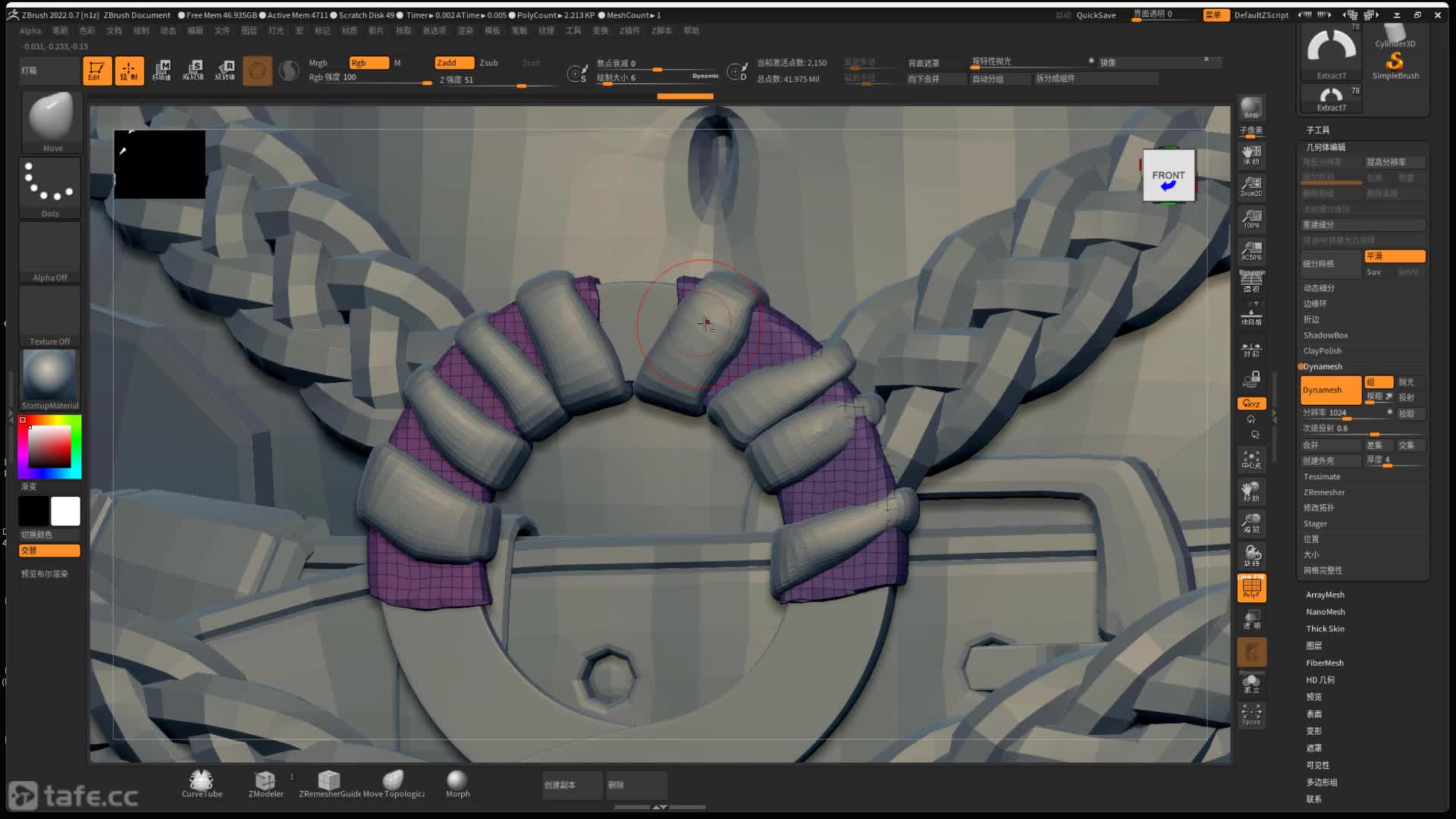Select the Scale axis (S) tool
Image resolution: width=1456 pixels, height=819 pixels.
point(193,71)
